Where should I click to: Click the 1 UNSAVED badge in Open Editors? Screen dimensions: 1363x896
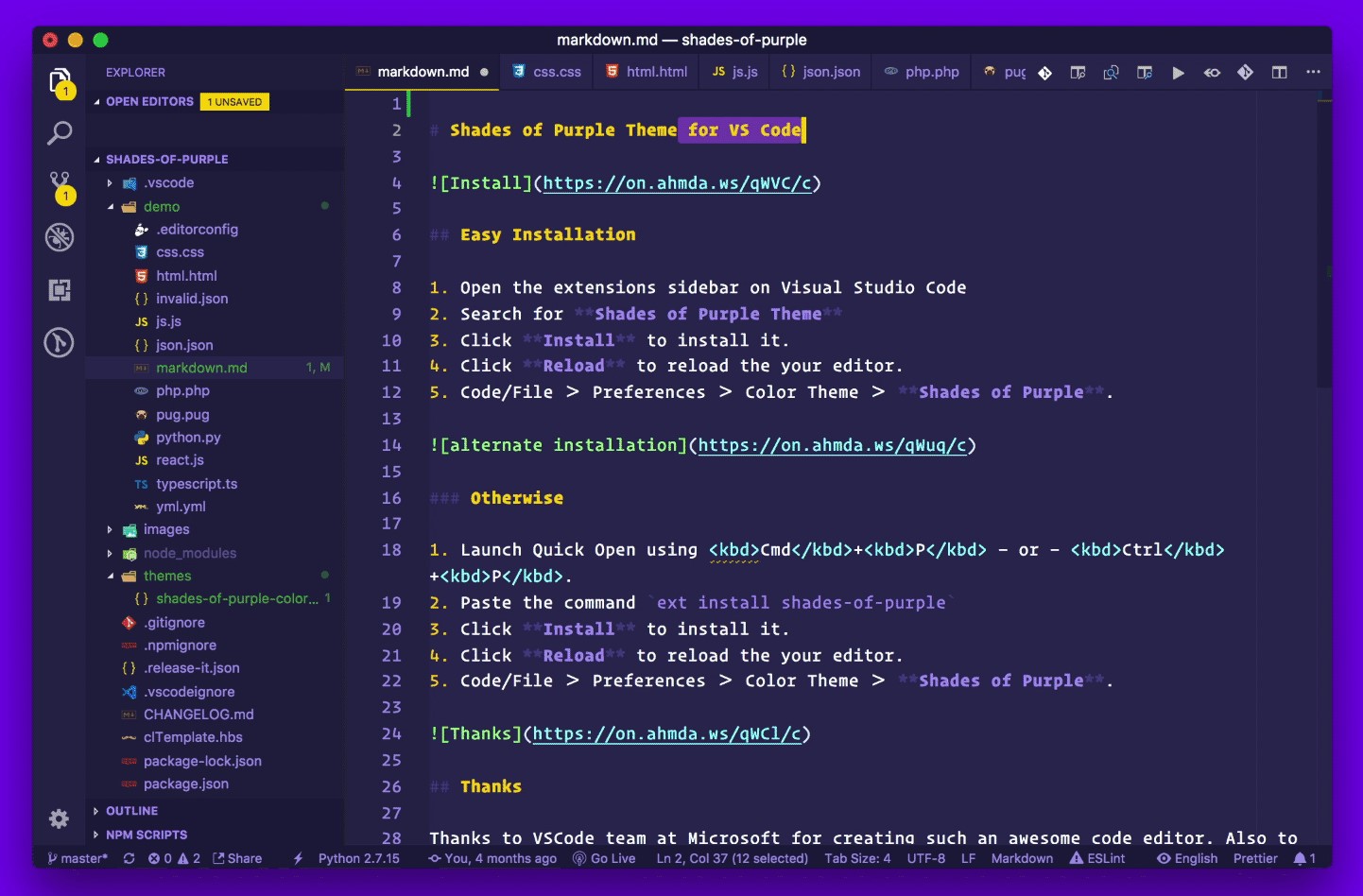[234, 101]
